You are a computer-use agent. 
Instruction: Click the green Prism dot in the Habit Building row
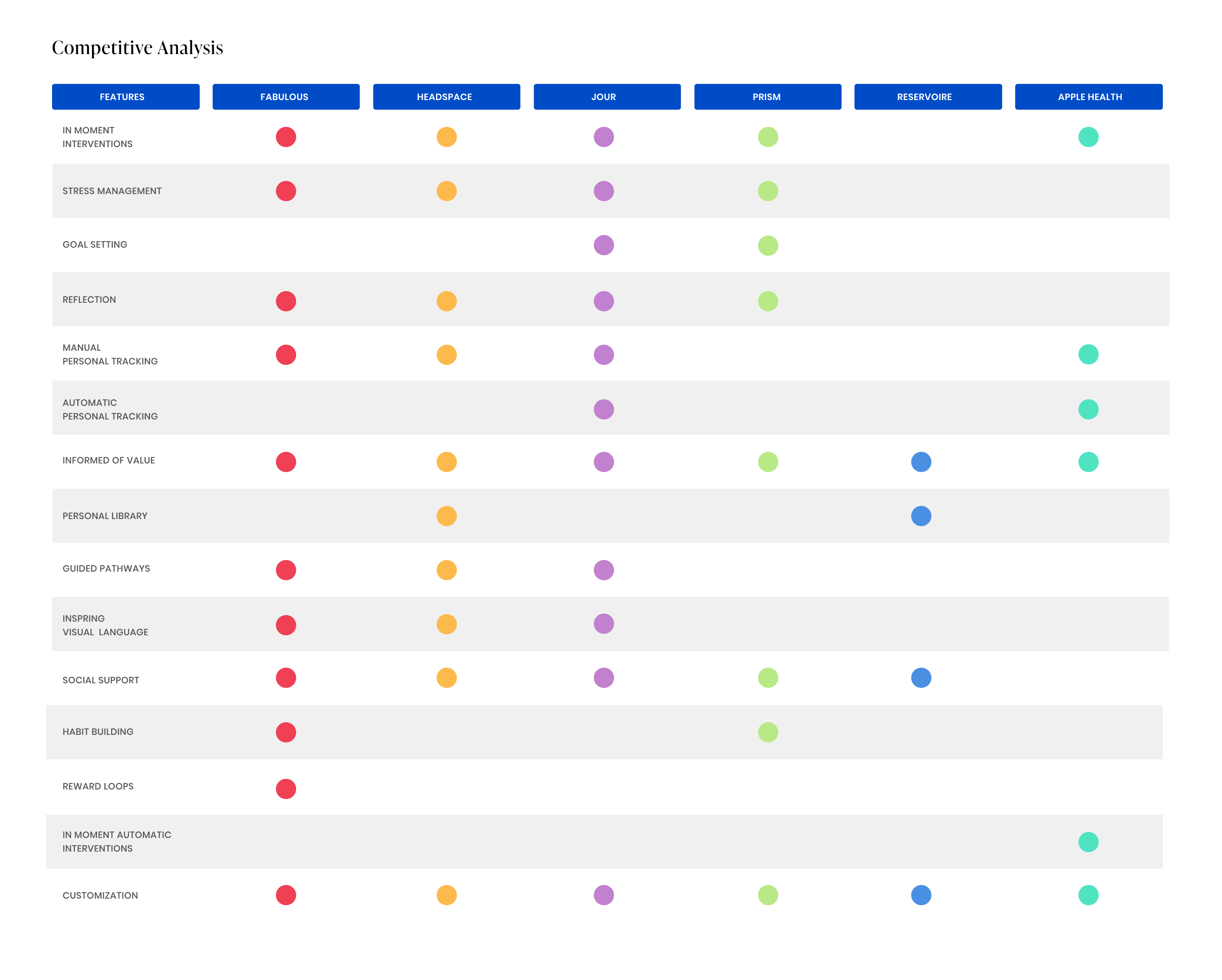coord(768,732)
